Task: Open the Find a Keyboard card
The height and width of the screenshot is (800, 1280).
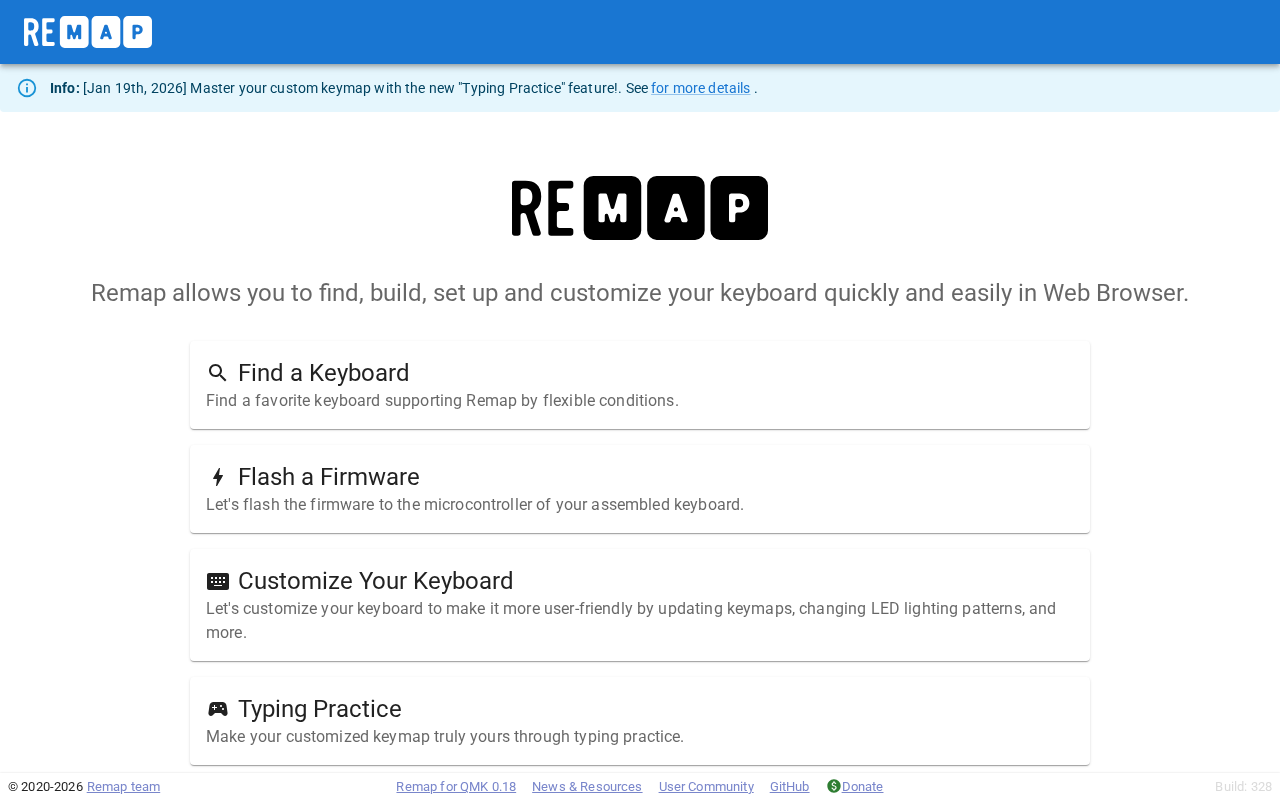Action: (640, 385)
